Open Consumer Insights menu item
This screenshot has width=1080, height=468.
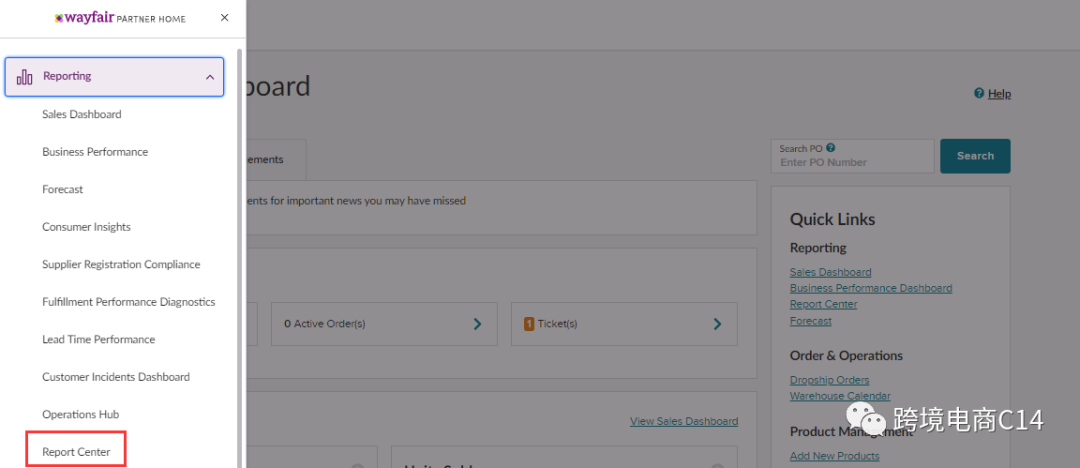point(86,227)
